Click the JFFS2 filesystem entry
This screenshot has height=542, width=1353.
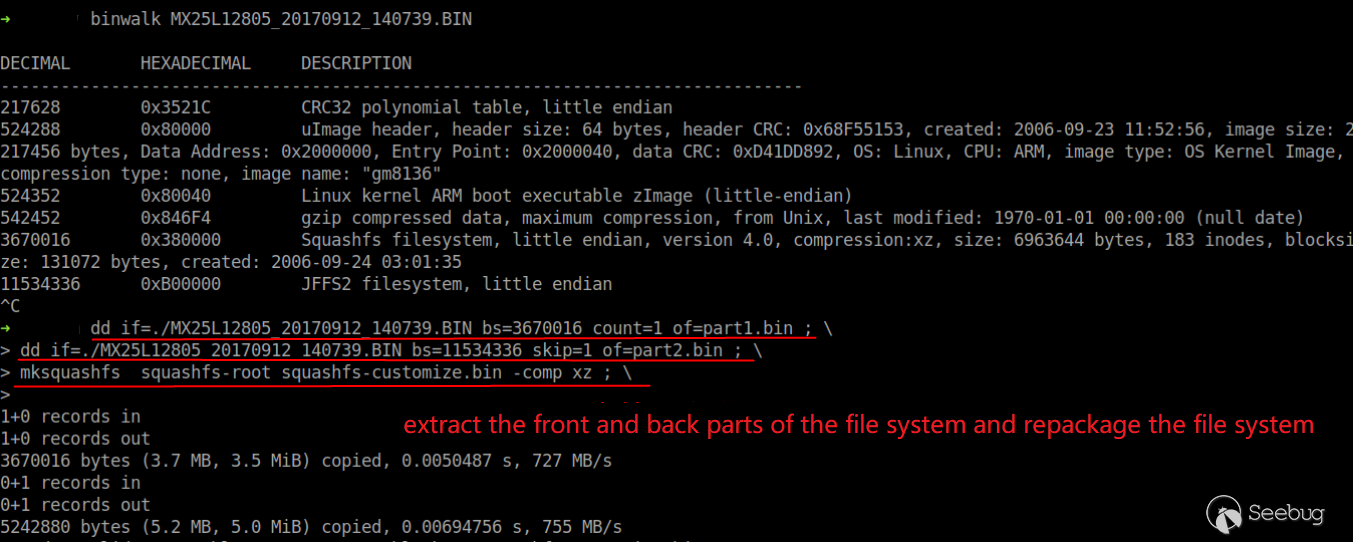point(456,284)
